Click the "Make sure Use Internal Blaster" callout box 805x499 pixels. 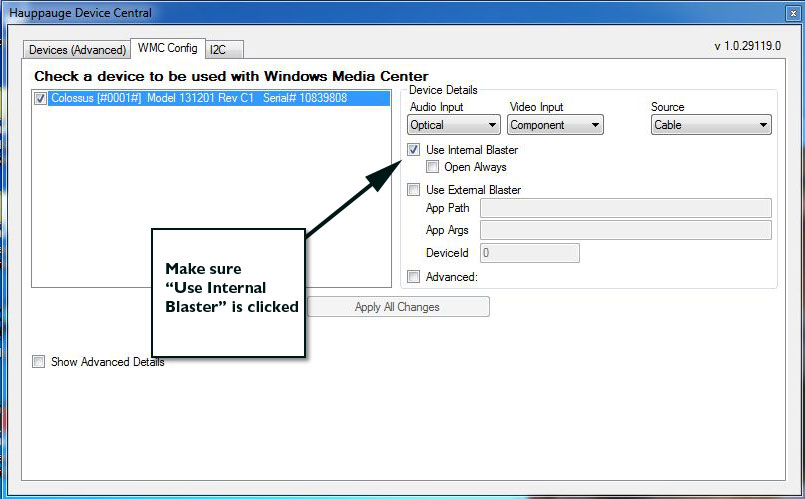228,292
